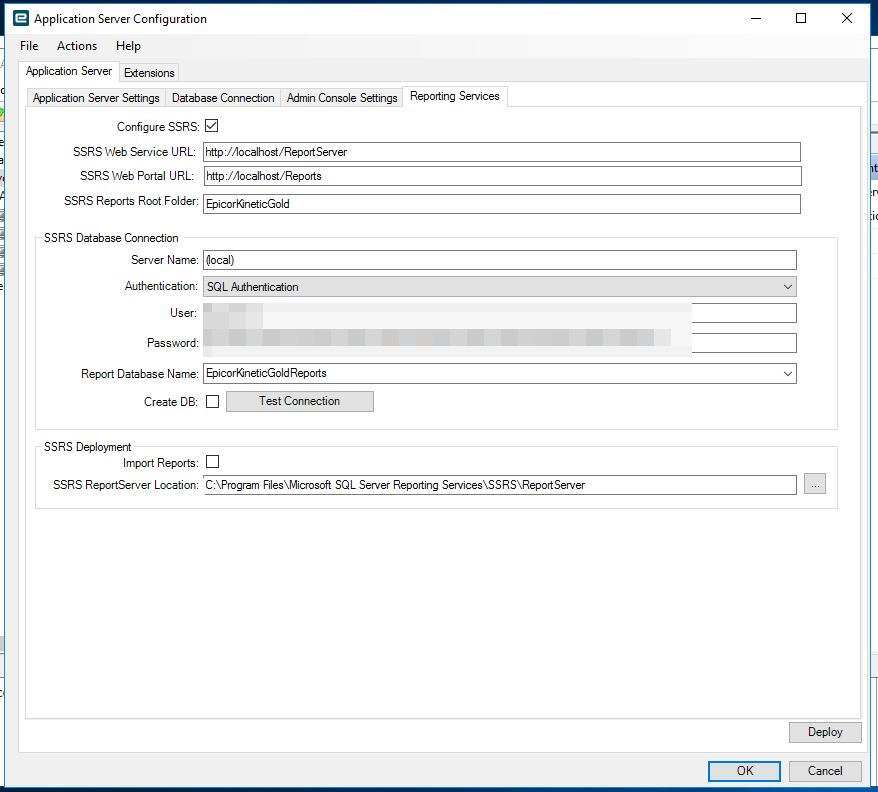Image resolution: width=878 pixels, height=792 pixels.
Task: Check the Import Reports checkbox
Action: [214, 462]
